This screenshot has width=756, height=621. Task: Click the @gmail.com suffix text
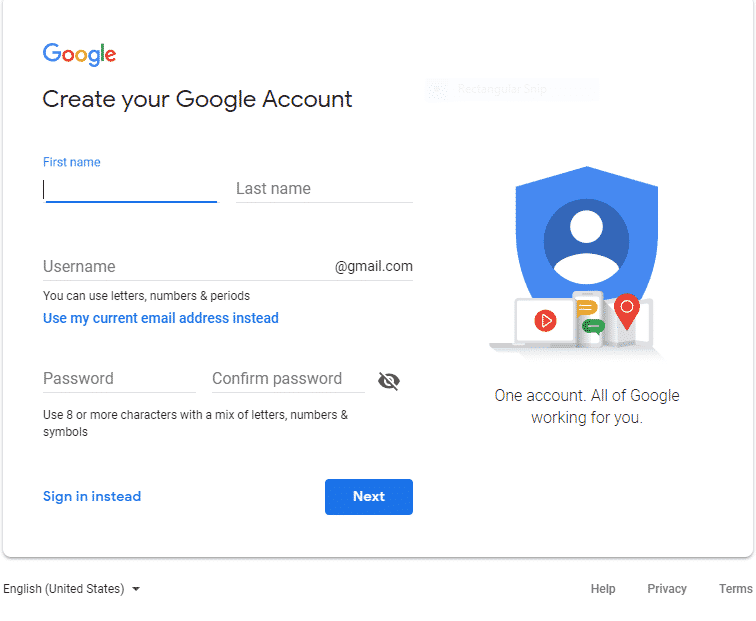(373, 267)
